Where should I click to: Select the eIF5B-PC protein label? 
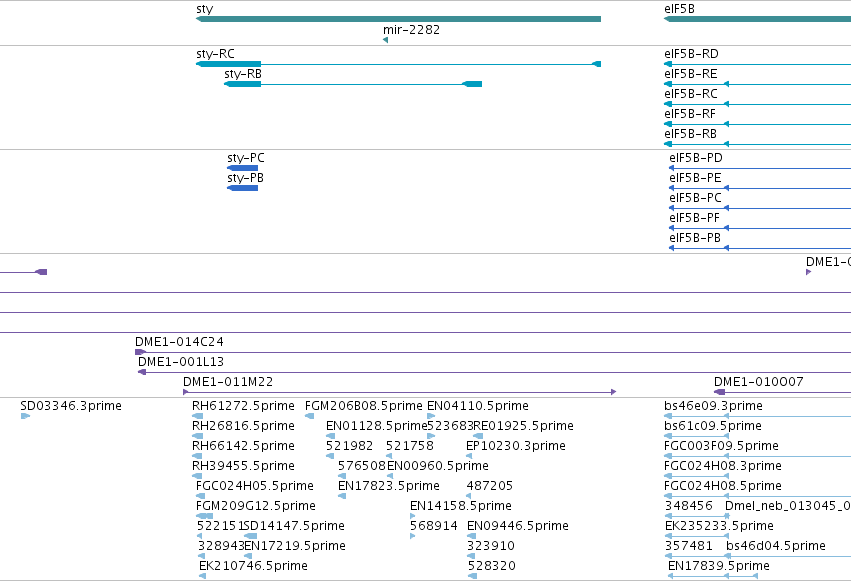pos(695,198)
